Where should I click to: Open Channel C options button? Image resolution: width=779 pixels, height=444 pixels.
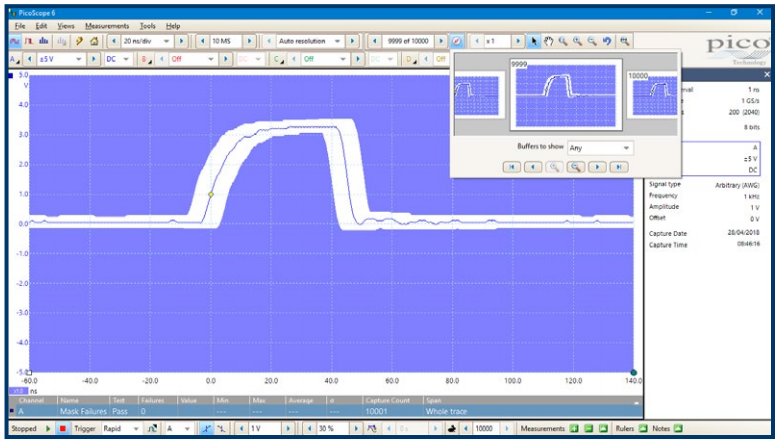(278, 59)
